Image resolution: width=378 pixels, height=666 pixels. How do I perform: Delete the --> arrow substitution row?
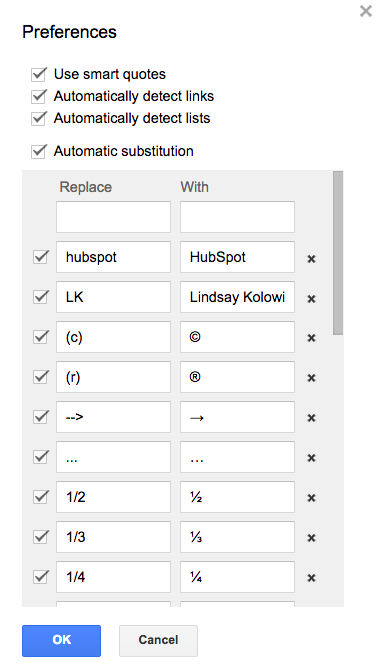tap(311, 418)
